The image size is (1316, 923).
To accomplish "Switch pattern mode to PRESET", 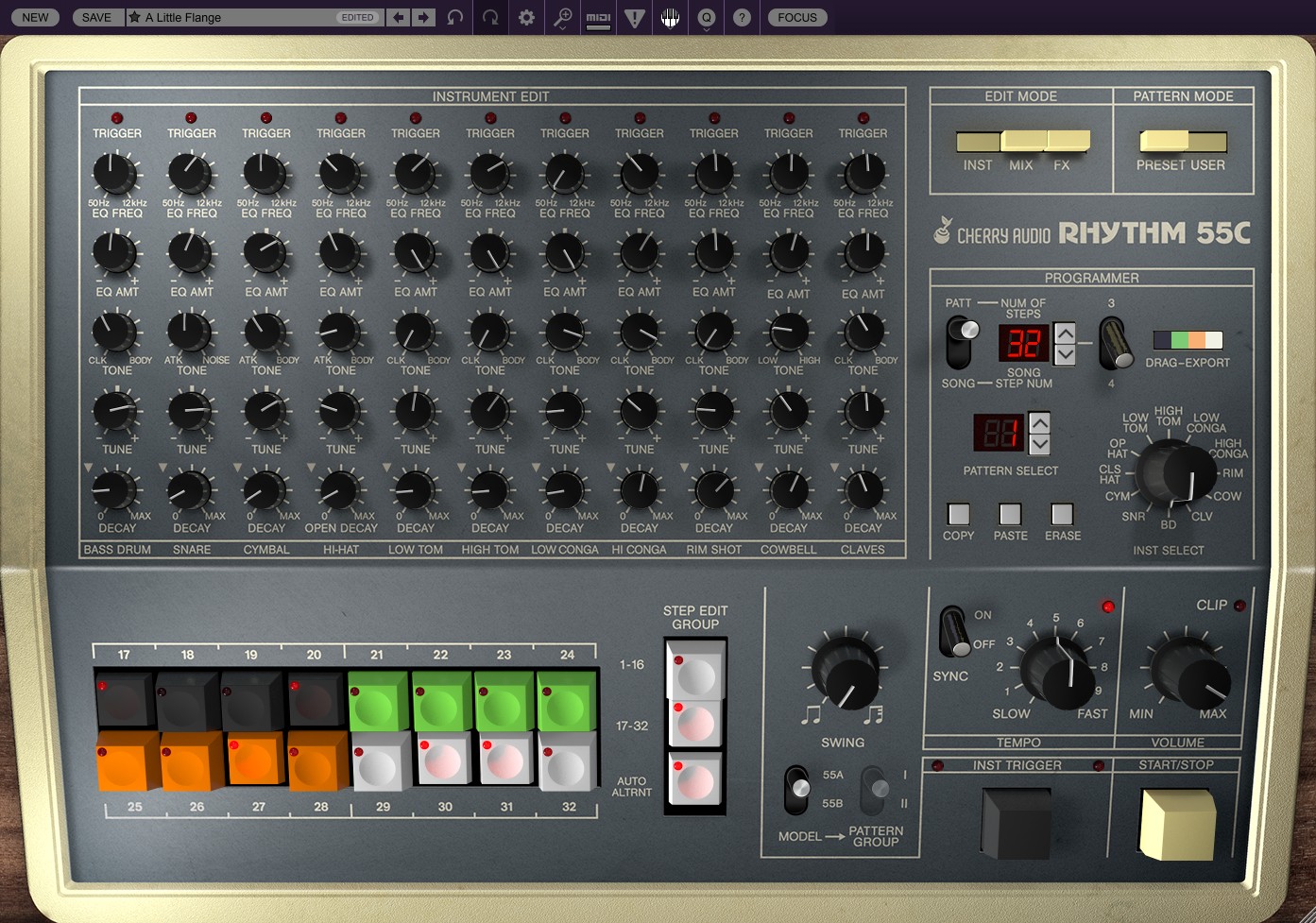I will click(1163, 142).
